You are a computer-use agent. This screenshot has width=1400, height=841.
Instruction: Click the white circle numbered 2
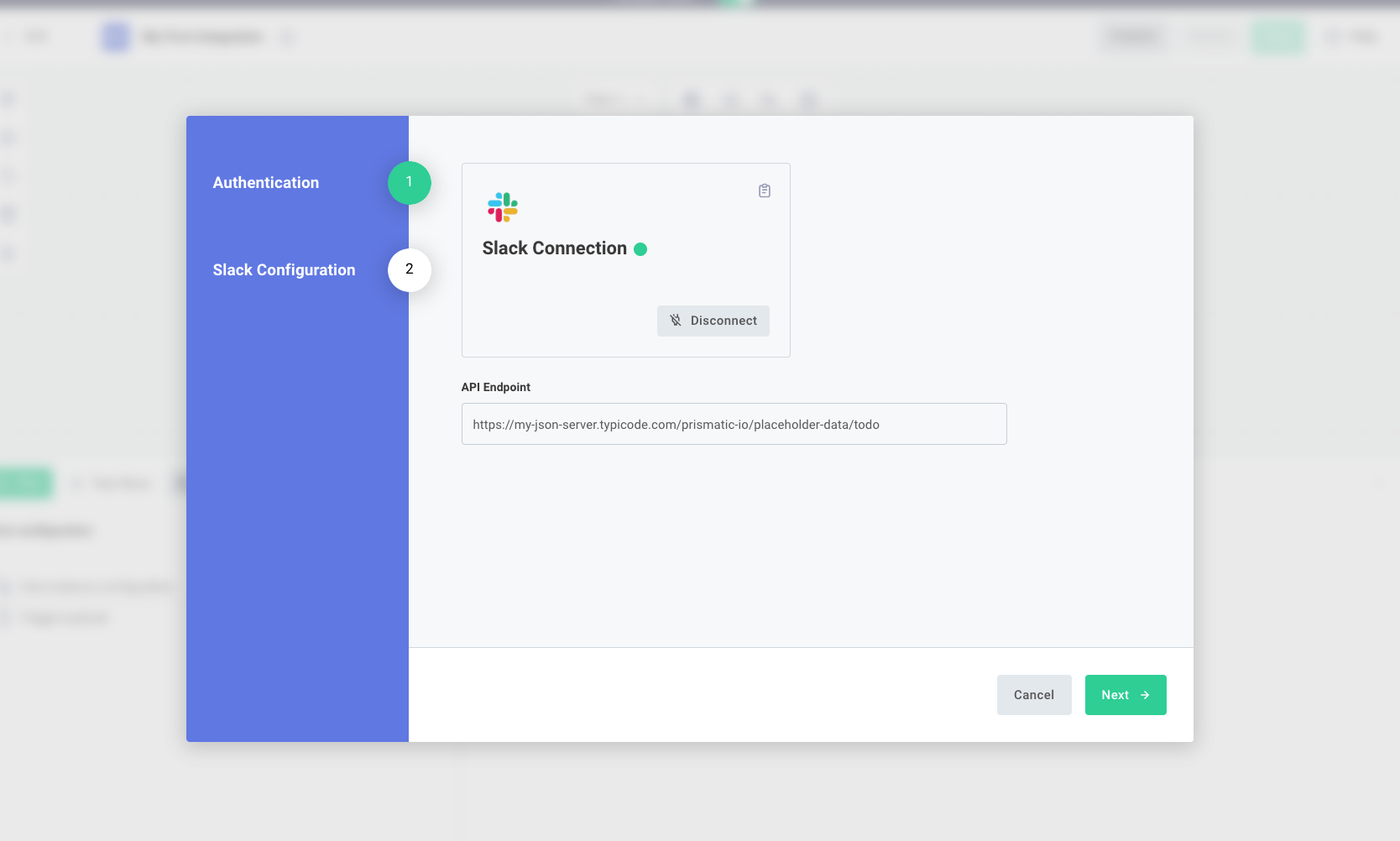409,270
